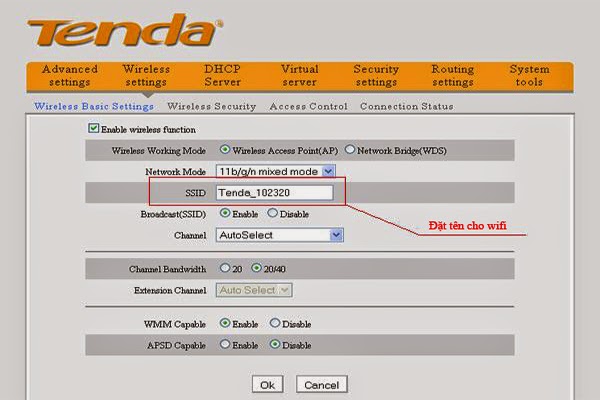Switch to Wireless Security tab
This screenshot has width=600, height=400.
(x=212, y=106)
